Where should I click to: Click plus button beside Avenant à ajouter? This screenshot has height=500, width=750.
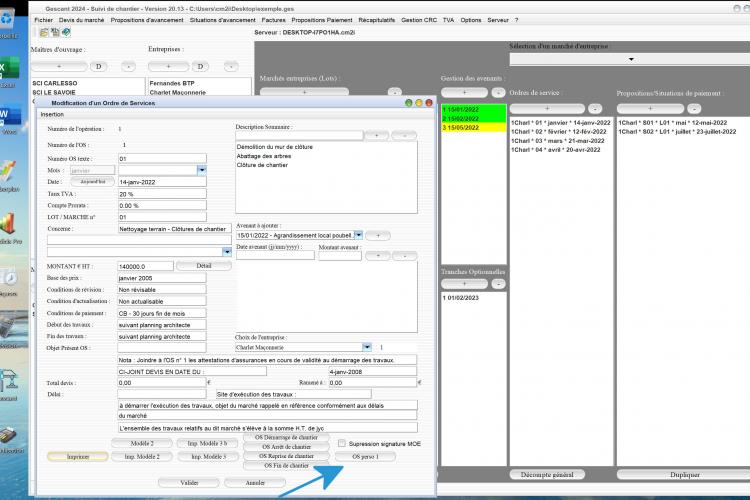(x=378, y=235)
